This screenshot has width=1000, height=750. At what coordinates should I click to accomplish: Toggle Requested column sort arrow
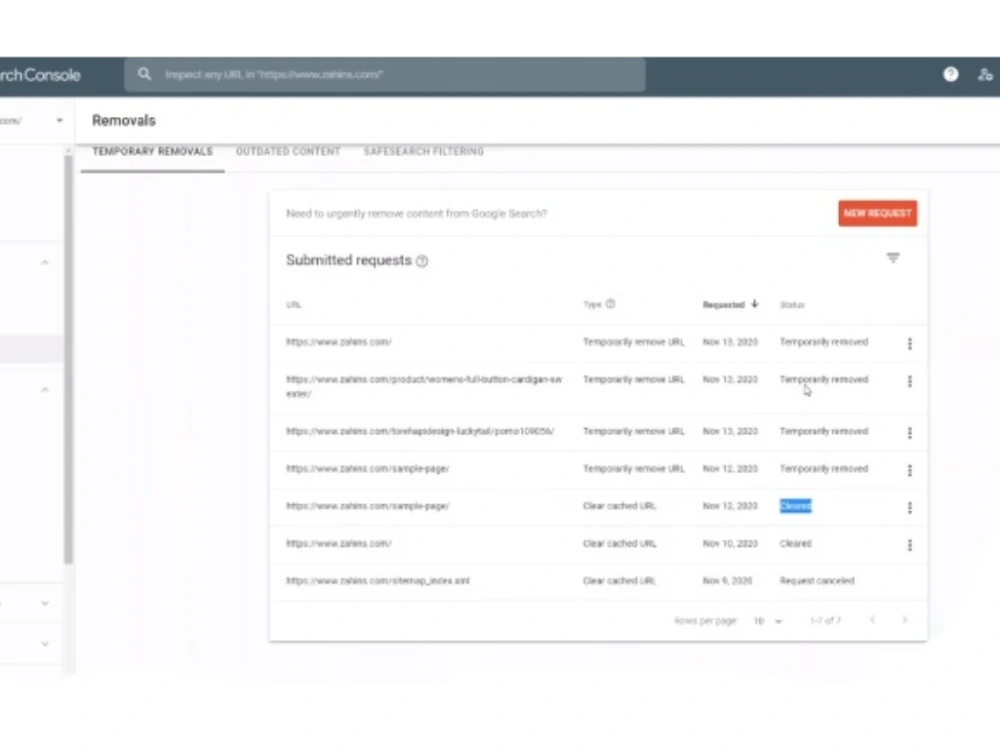coord(754,304)
